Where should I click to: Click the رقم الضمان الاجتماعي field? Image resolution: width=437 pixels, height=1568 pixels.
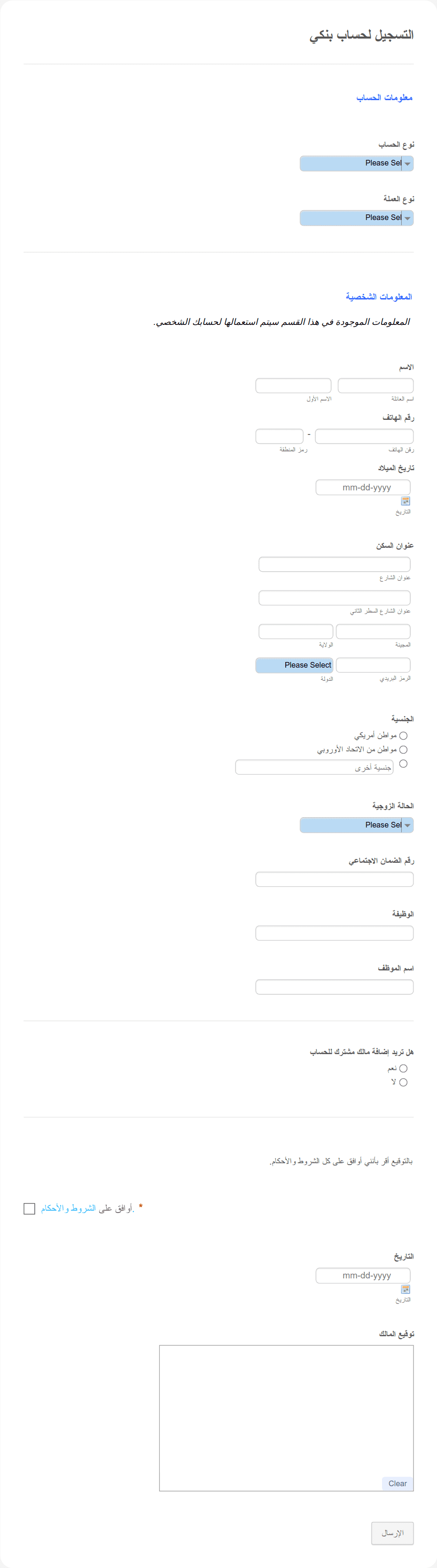tap(335, 879)
